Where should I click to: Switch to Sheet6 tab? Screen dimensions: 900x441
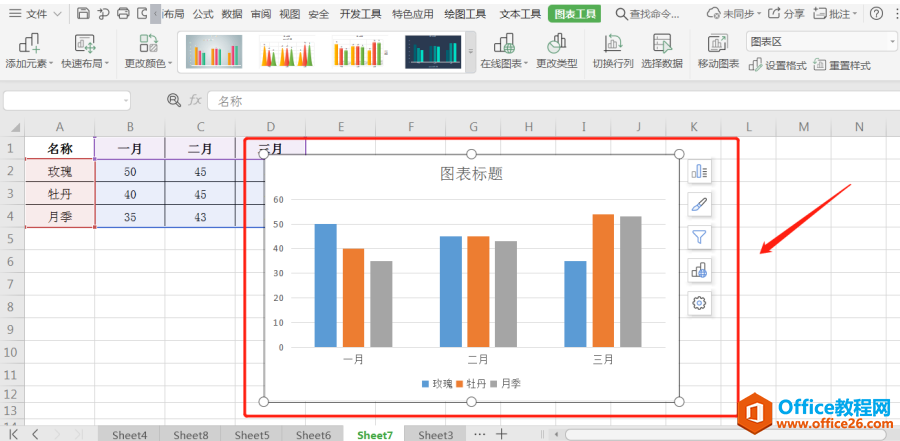click(x=313, y=435)
